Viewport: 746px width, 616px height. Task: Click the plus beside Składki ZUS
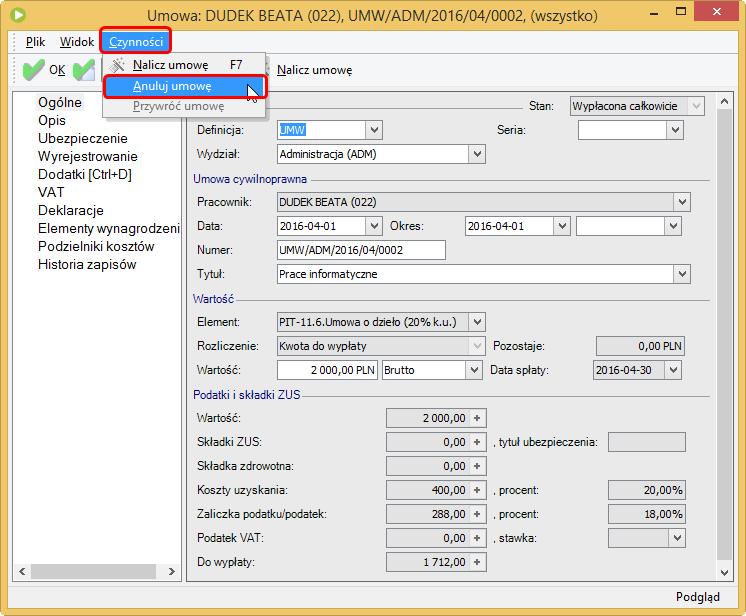click(x=477, y=442)
